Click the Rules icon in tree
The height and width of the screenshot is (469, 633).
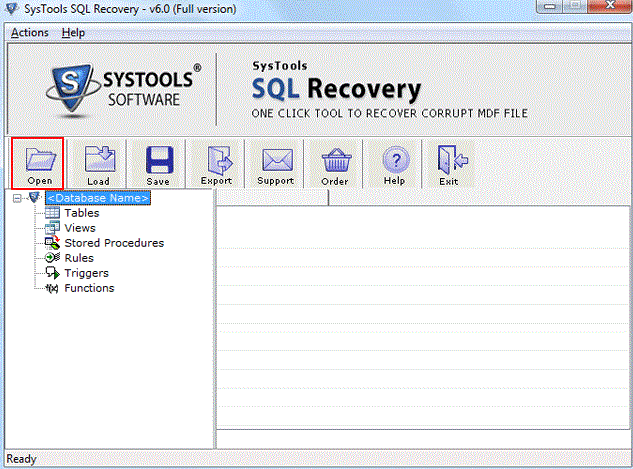pyautogui.click(x=52, y=258)
